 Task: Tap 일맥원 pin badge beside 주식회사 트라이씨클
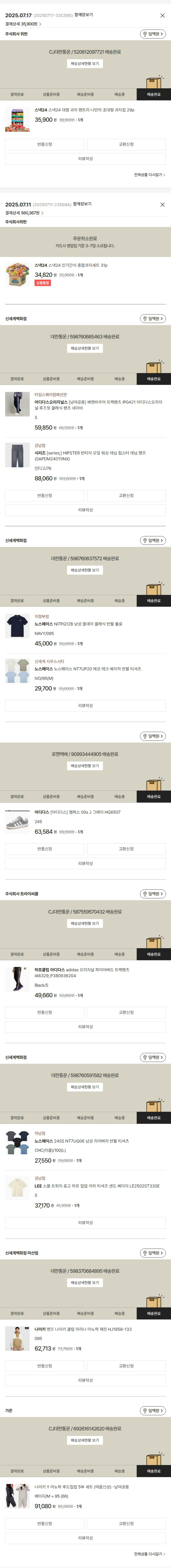click(152, 893)
